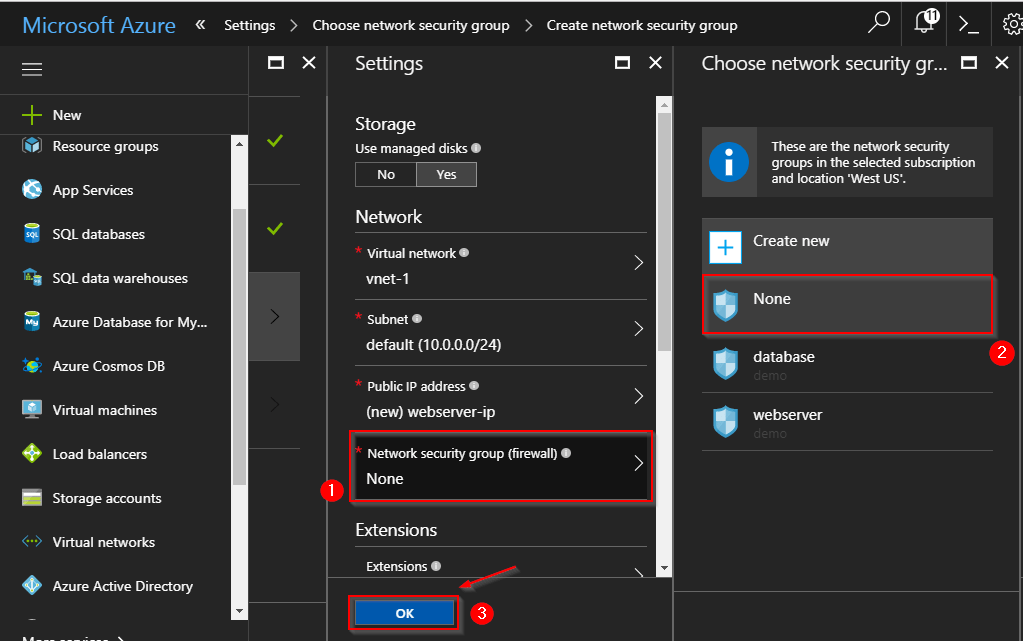
Task: Click 'default (10.0.0.0/24)' subnet value
Action: [x=433, y=345]
